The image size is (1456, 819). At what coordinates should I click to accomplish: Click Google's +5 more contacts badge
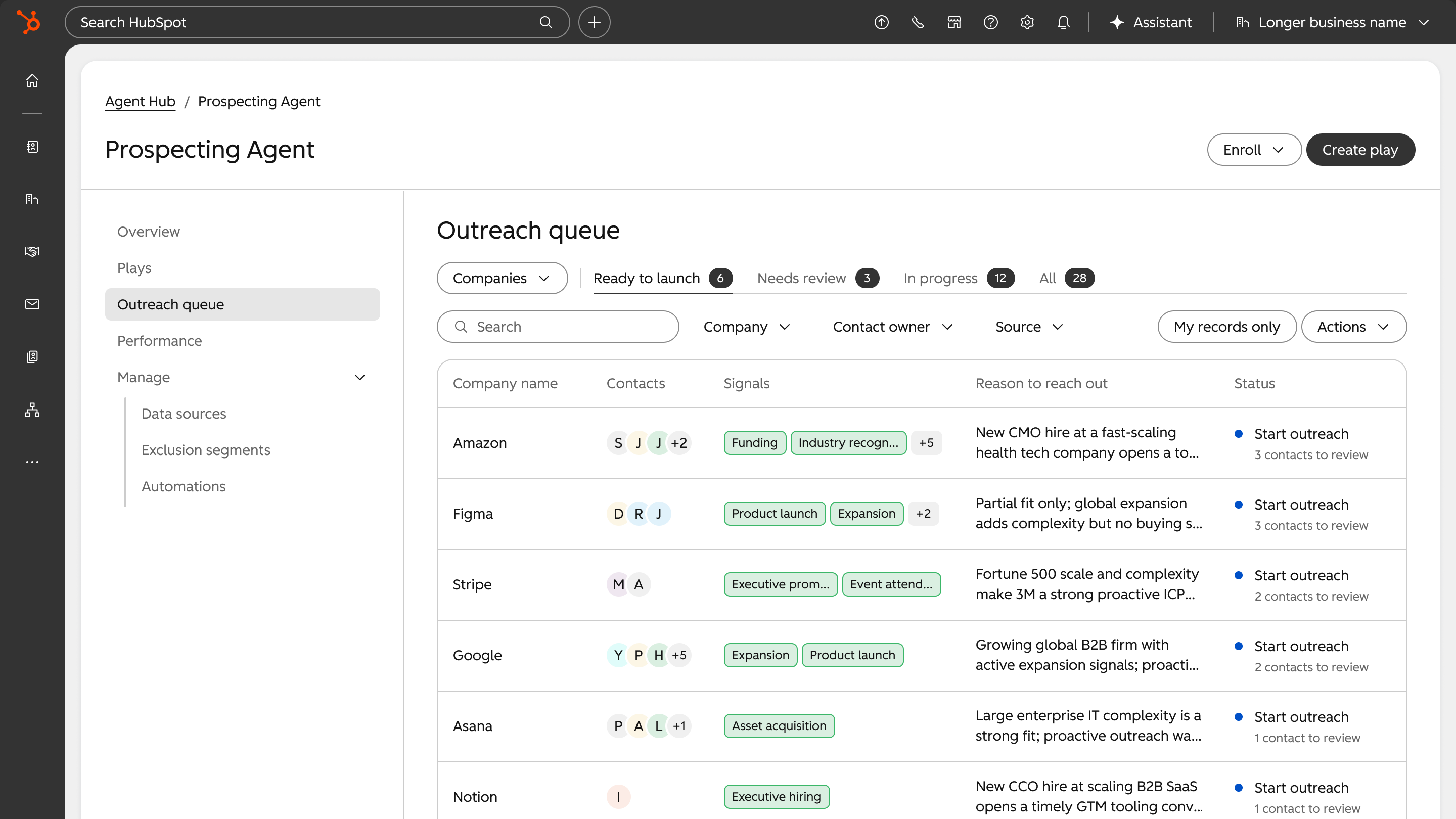[x=679, y=655]
